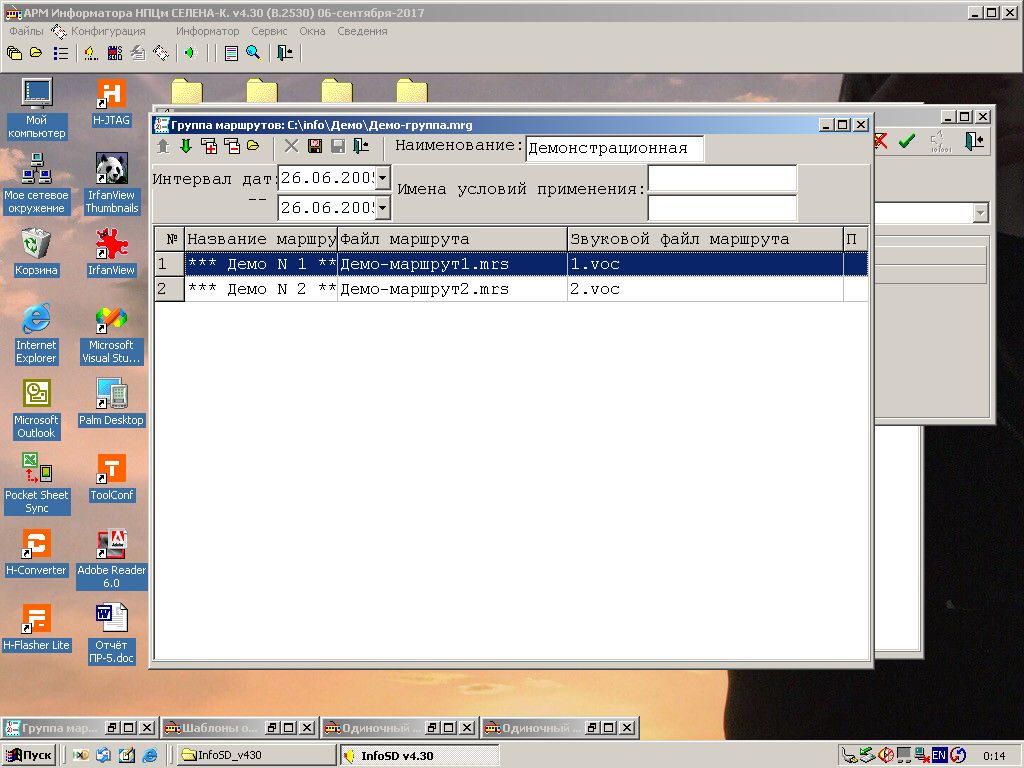Open the first interval date dropdown

click(383, 178)
